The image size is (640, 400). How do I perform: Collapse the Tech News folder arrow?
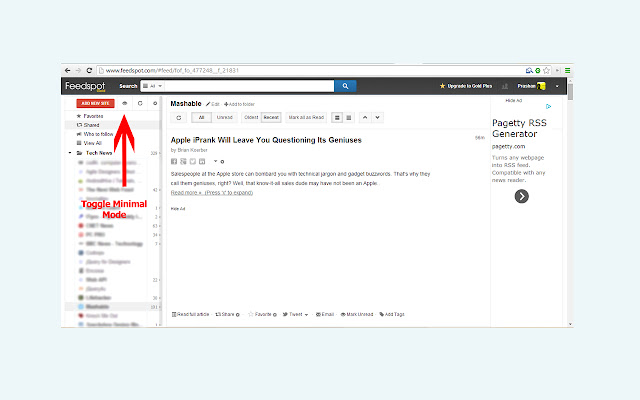coord(70,153)
